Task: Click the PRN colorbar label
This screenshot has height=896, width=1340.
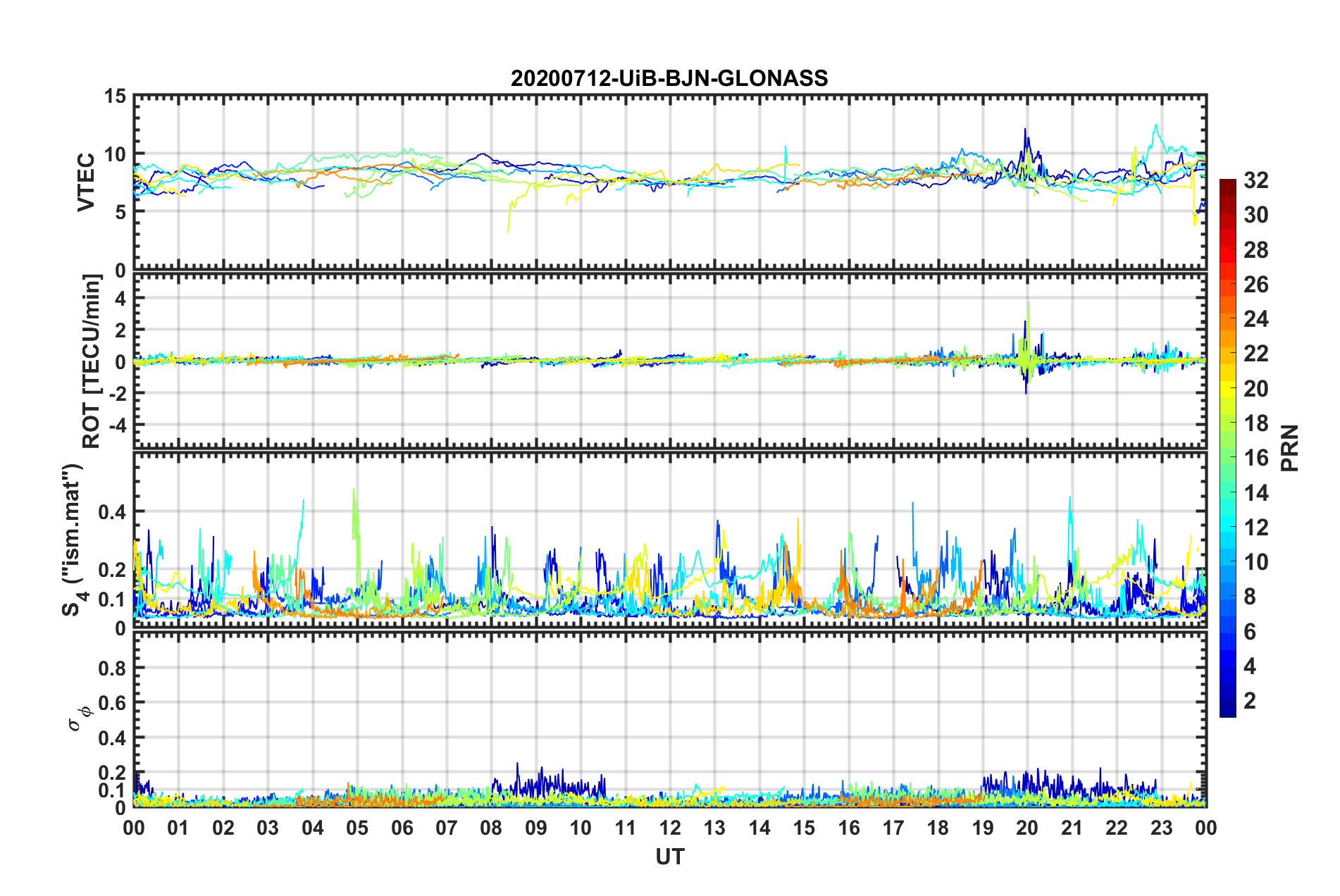Action: 1290,448
